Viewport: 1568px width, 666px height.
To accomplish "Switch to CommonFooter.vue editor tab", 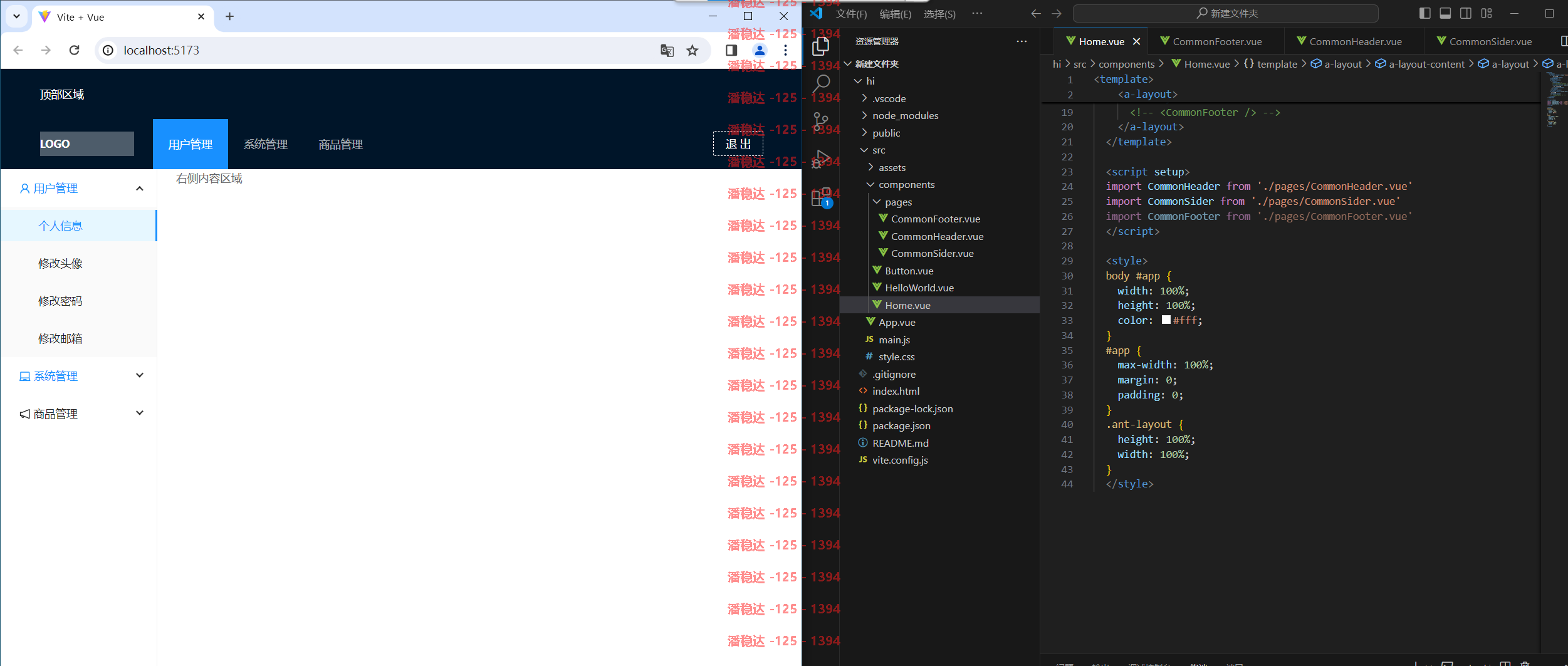I will click(x=1216, y=41).
